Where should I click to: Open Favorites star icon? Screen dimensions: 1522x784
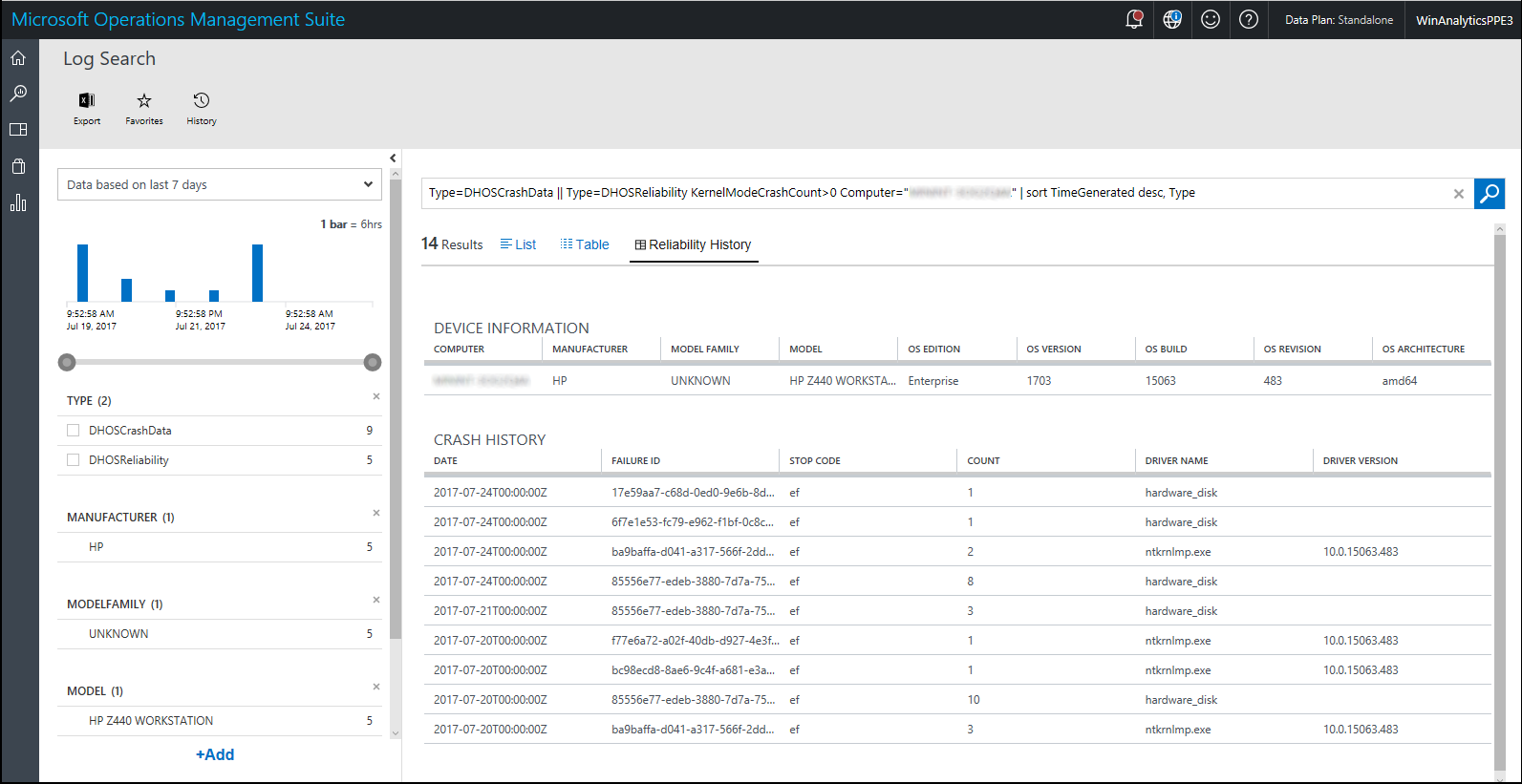144,101
